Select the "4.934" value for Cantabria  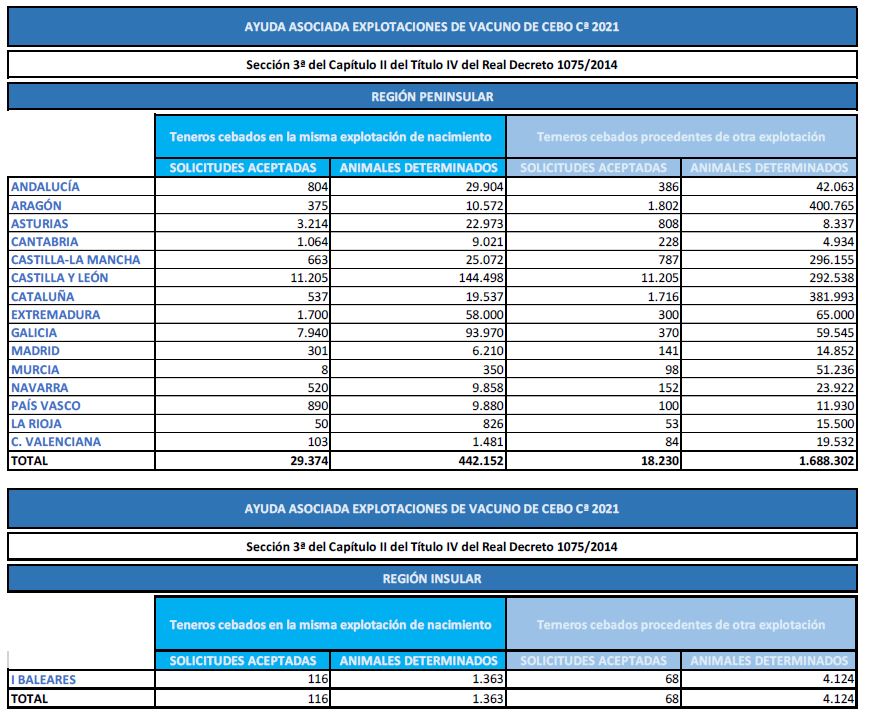pyautogui.click(x=839, y=242)
